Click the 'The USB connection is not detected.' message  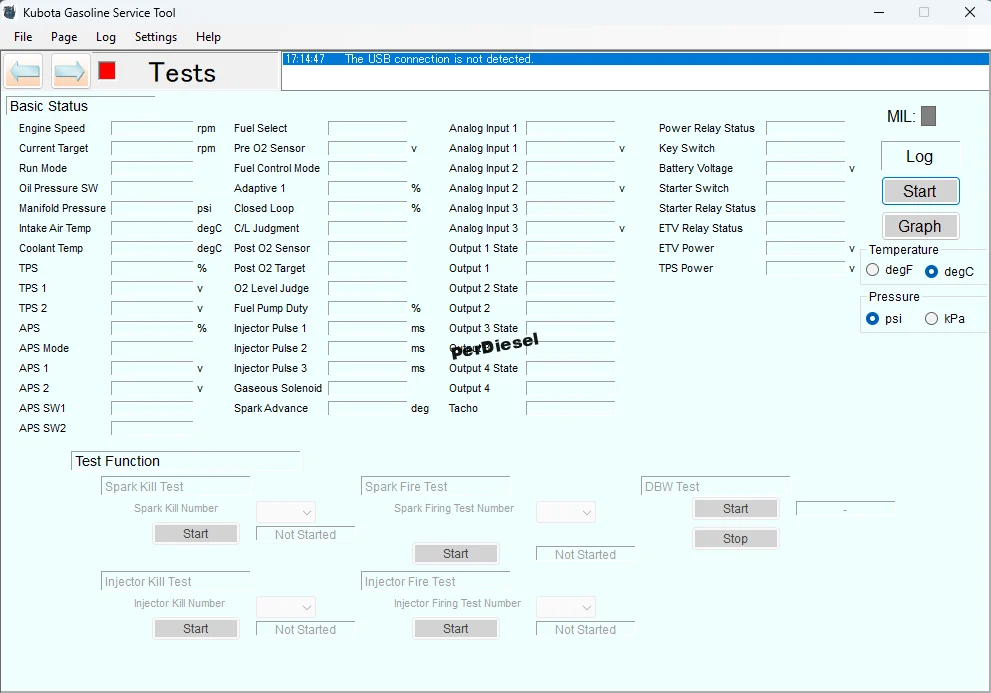tap(439, 59)
